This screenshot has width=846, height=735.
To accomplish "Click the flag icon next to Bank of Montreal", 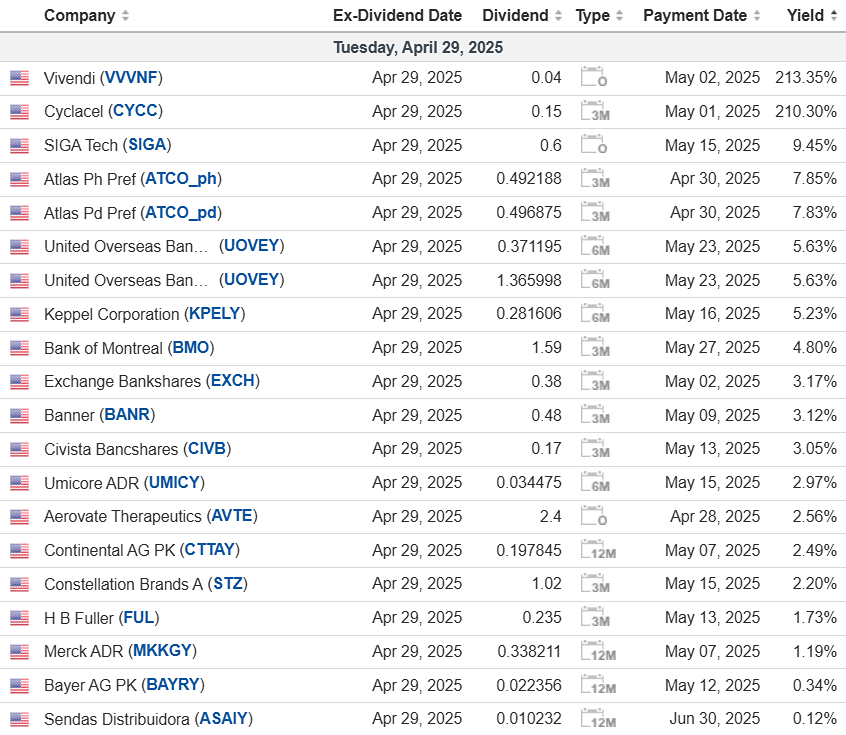I will tap(19, 348).
